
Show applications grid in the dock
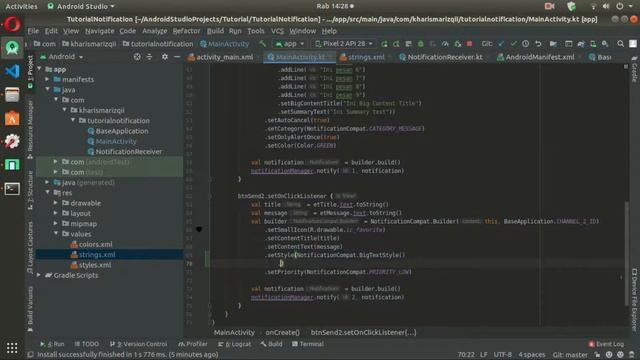(x=12, y=348)
